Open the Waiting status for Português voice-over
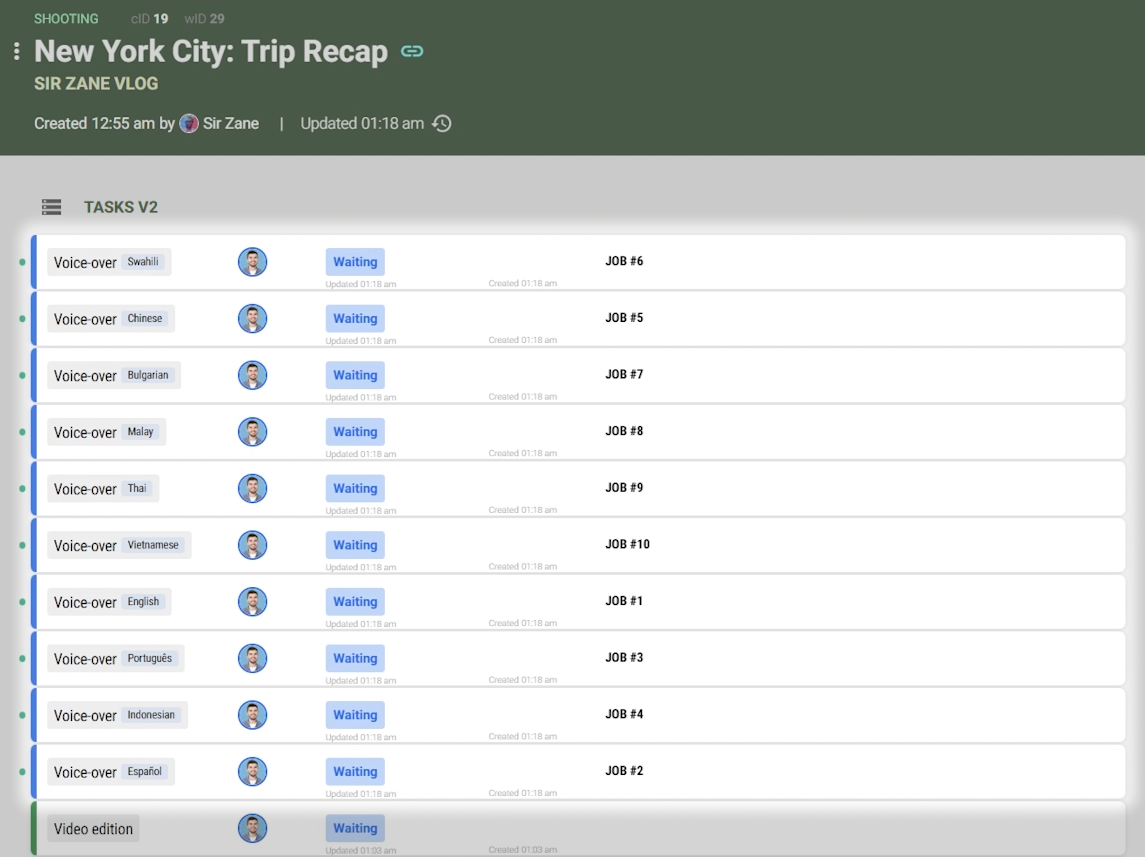The image size is (1145, 857). (x=355, y=658)
